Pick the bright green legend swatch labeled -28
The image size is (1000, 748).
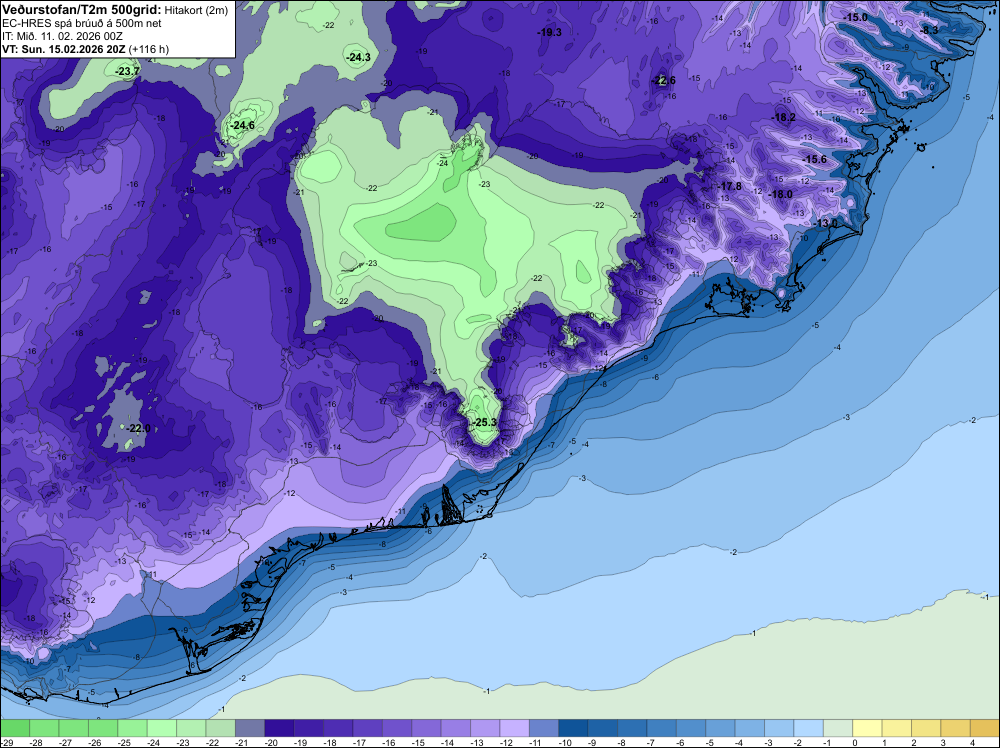click(x=44, y=728)
